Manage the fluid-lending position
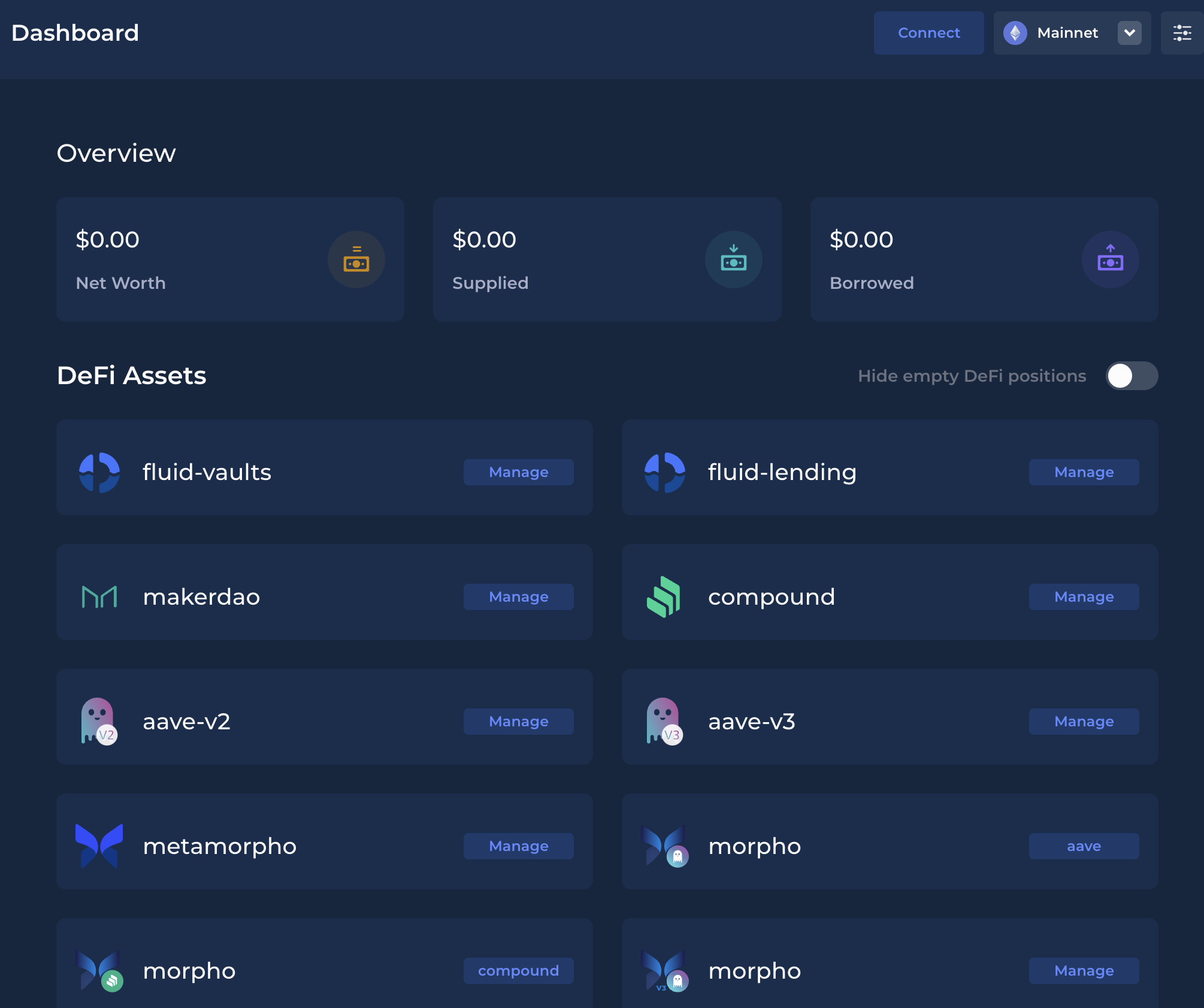This screenshot has width=1204, height=1008. [1084, 472]
